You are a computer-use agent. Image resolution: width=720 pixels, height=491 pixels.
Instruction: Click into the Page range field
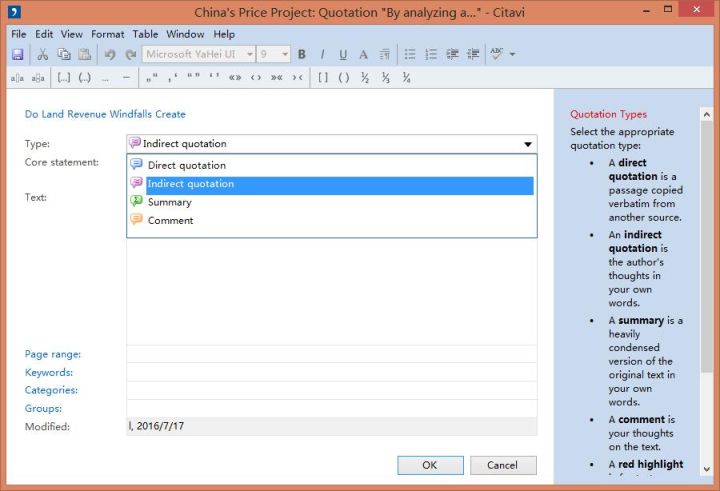[332, 354]
